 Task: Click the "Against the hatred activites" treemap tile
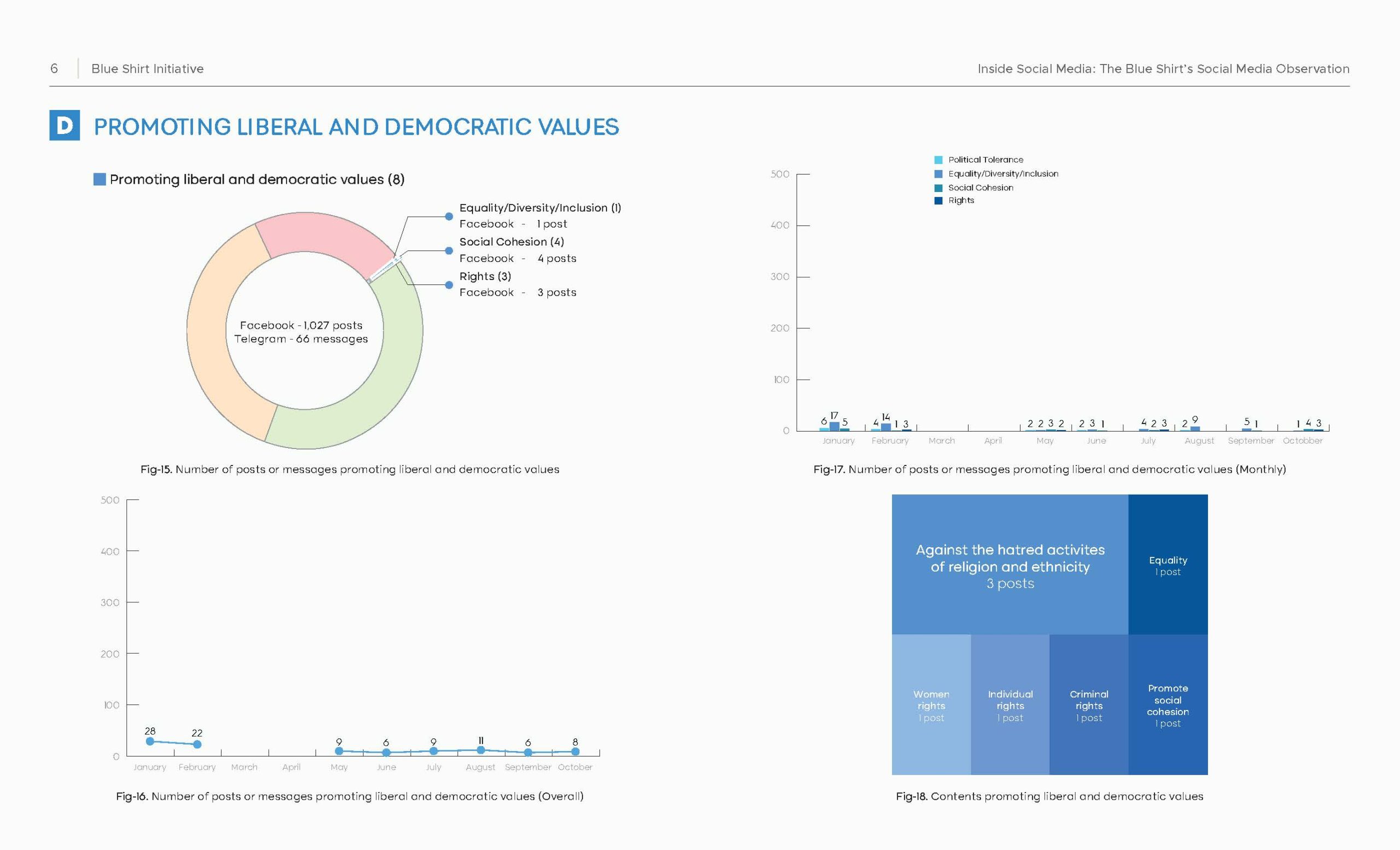tap(1010, 564)
